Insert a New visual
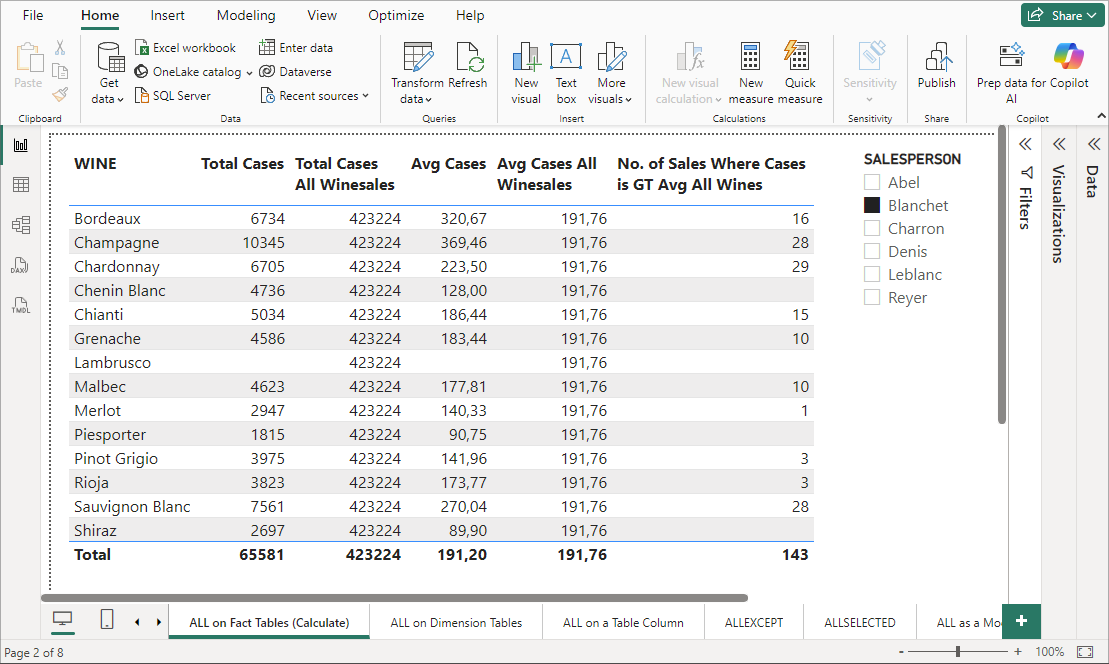The height and width of the screenshot is (664, 1109). (526, 73)
